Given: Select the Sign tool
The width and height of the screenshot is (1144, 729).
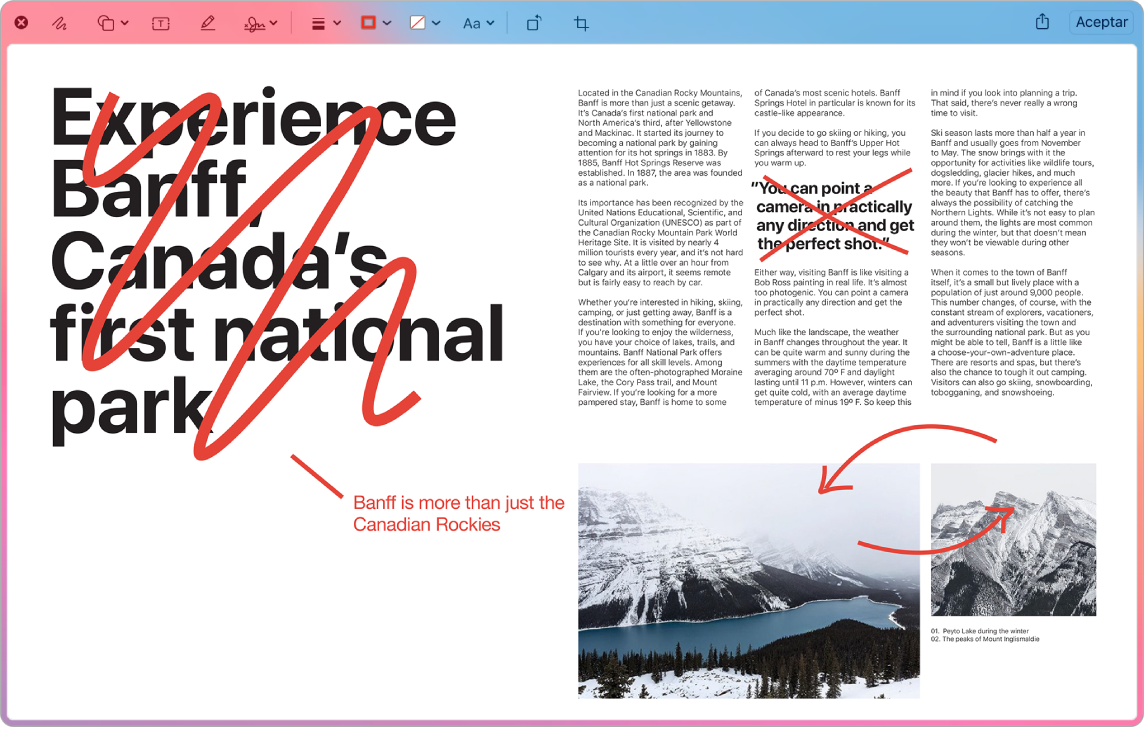Looking at the screenshot, I should click(252, 22).
